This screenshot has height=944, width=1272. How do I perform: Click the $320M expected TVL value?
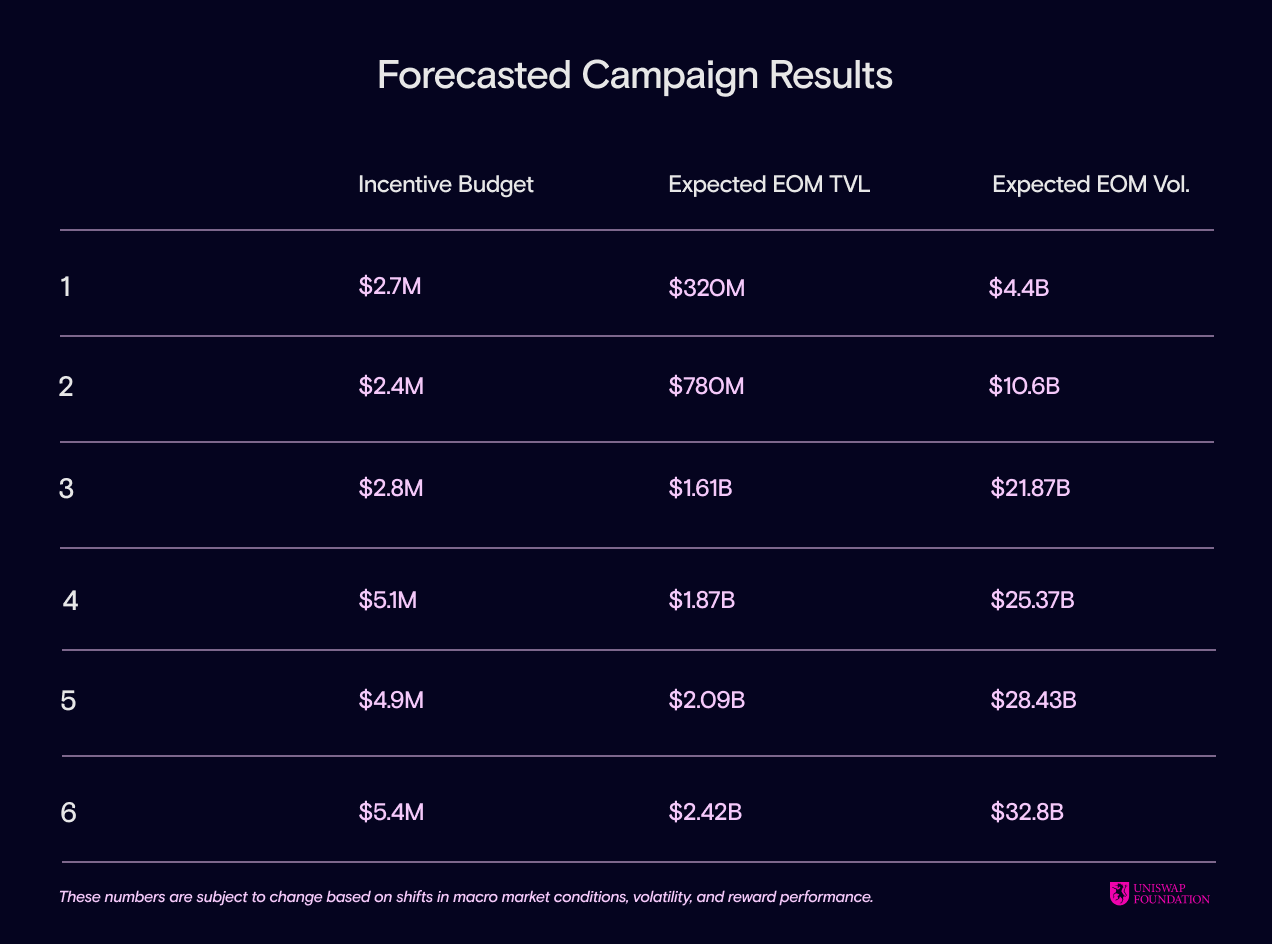707,288
